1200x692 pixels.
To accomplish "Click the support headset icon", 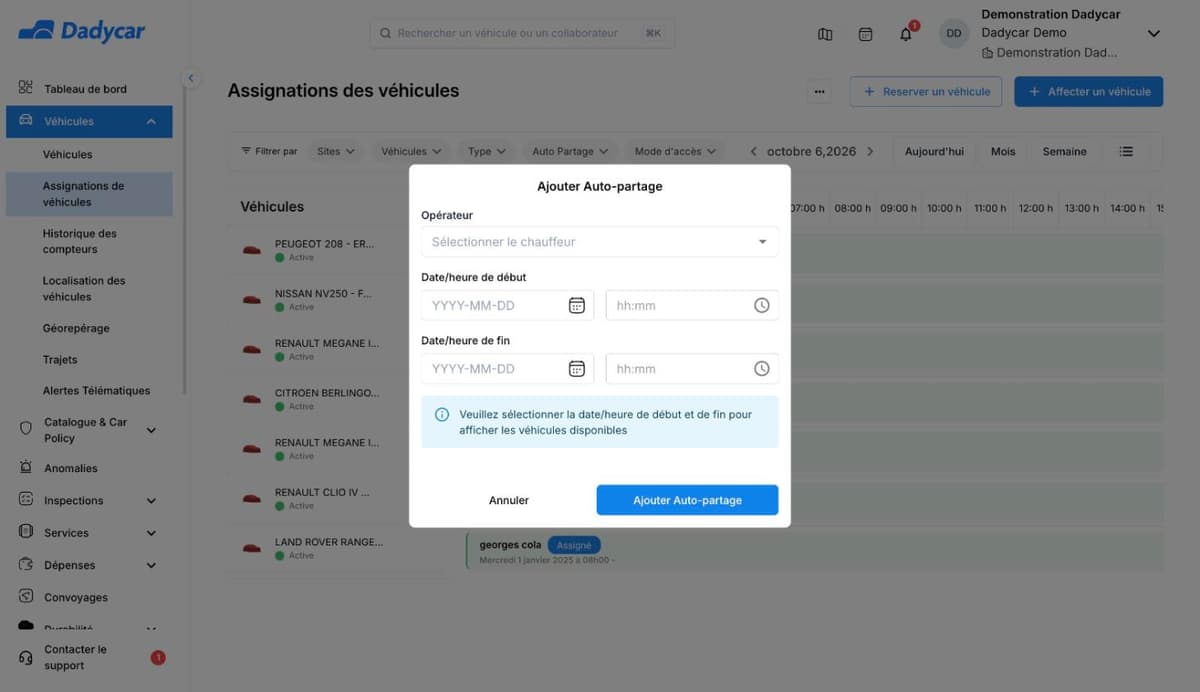I will tap(26, 658).
